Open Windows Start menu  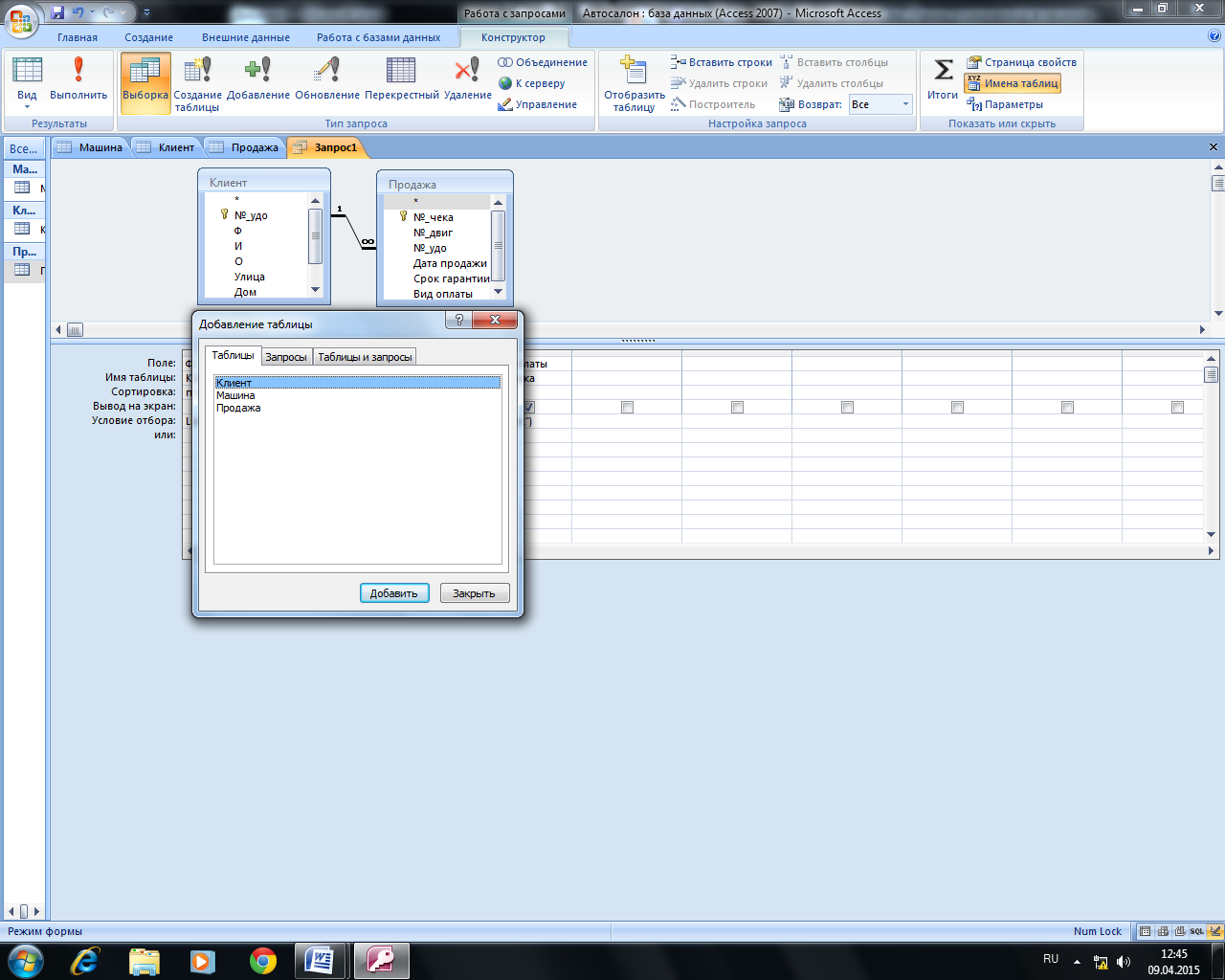(24, 960)
